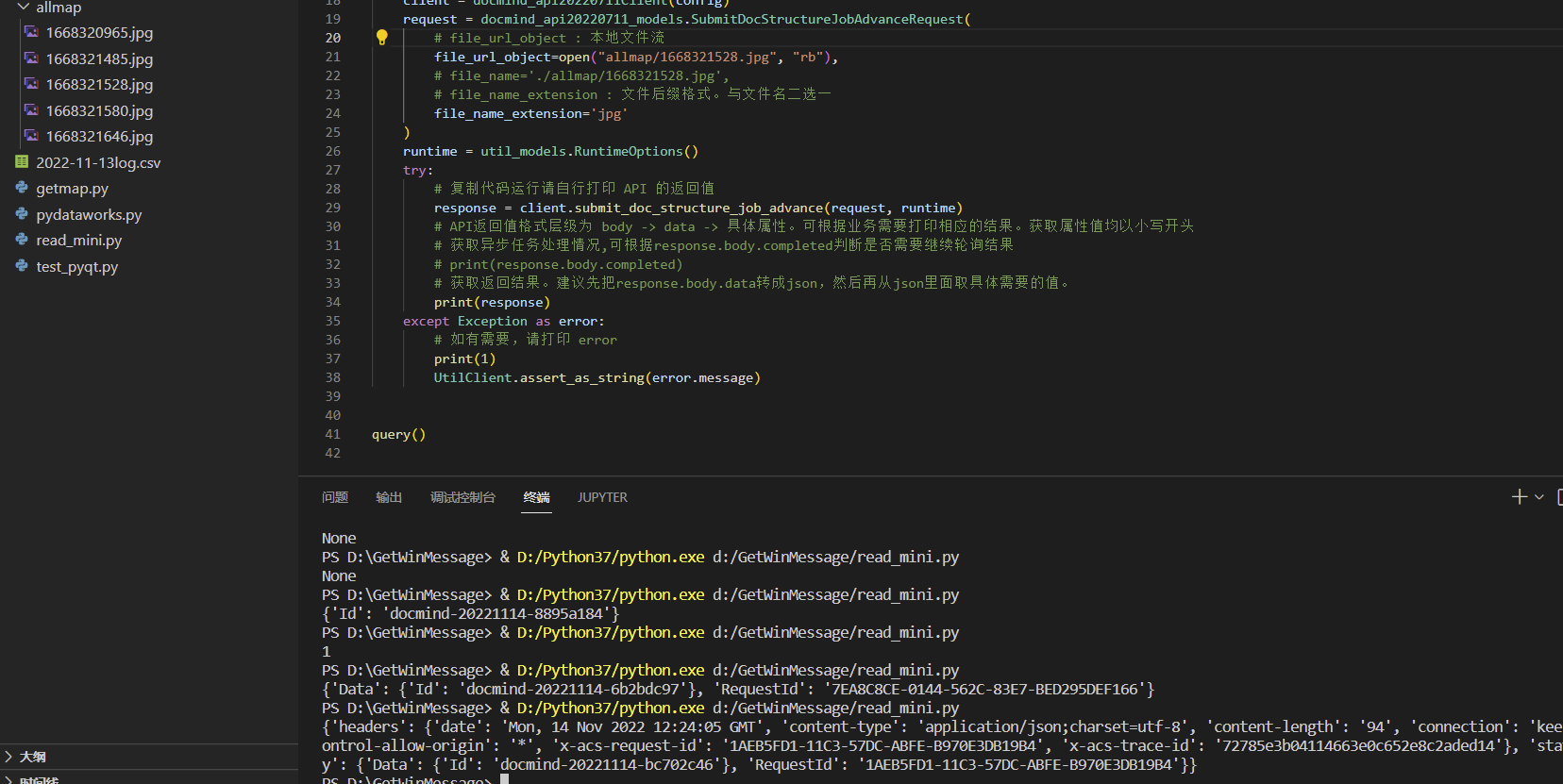This screenshot has height=784, width=1563.
Task: Open image file 1668321485.jpg
Action: pos(99,59)
